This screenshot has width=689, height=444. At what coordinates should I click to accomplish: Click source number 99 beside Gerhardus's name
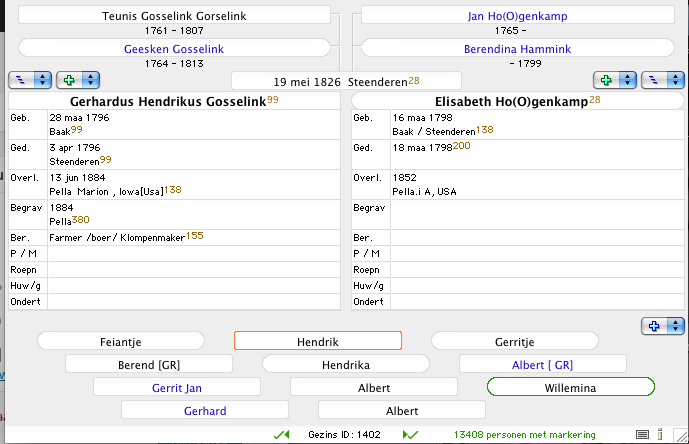[x=273, y=100]
